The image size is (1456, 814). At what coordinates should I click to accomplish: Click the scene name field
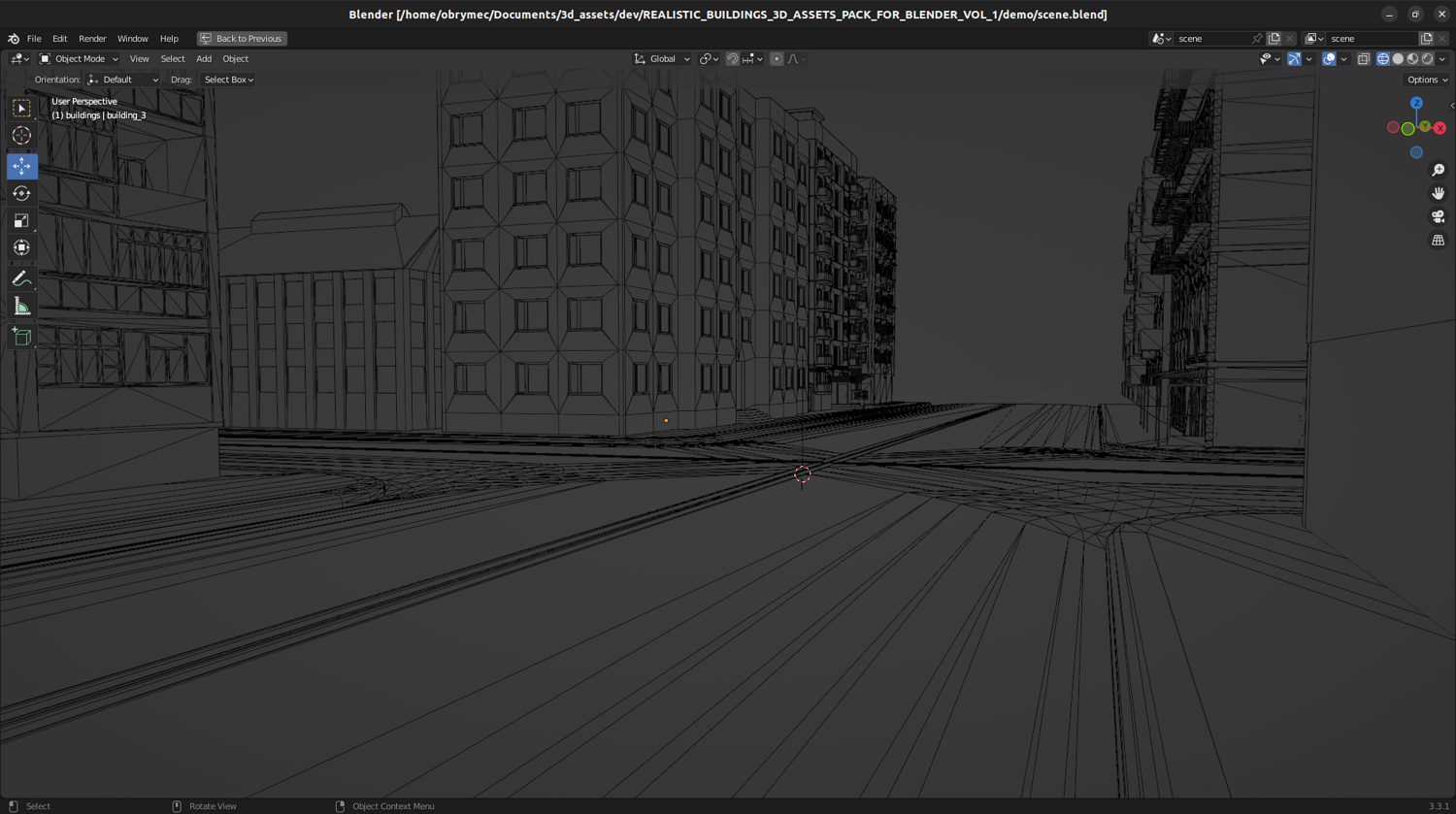click(1211, 39)
